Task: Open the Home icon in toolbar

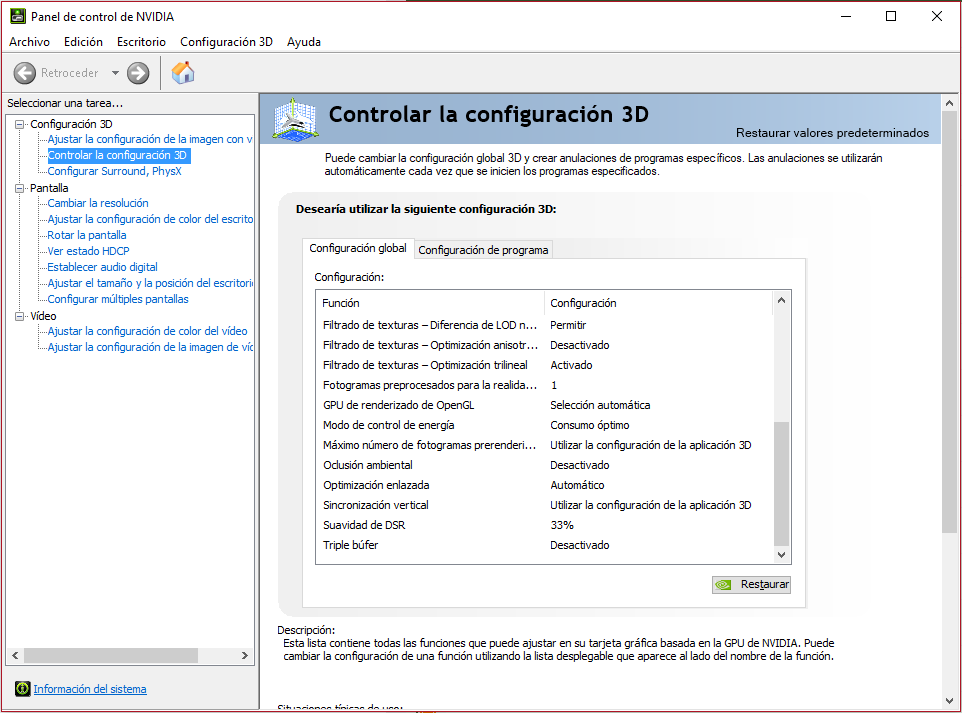Action: [x=183, y=72]
